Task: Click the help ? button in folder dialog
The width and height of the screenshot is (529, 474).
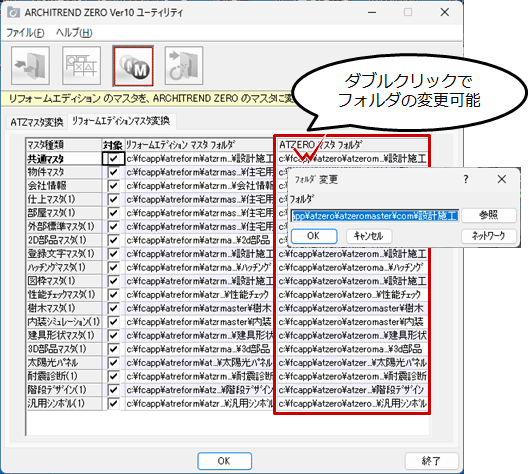Action: click(x=466, y=179)
